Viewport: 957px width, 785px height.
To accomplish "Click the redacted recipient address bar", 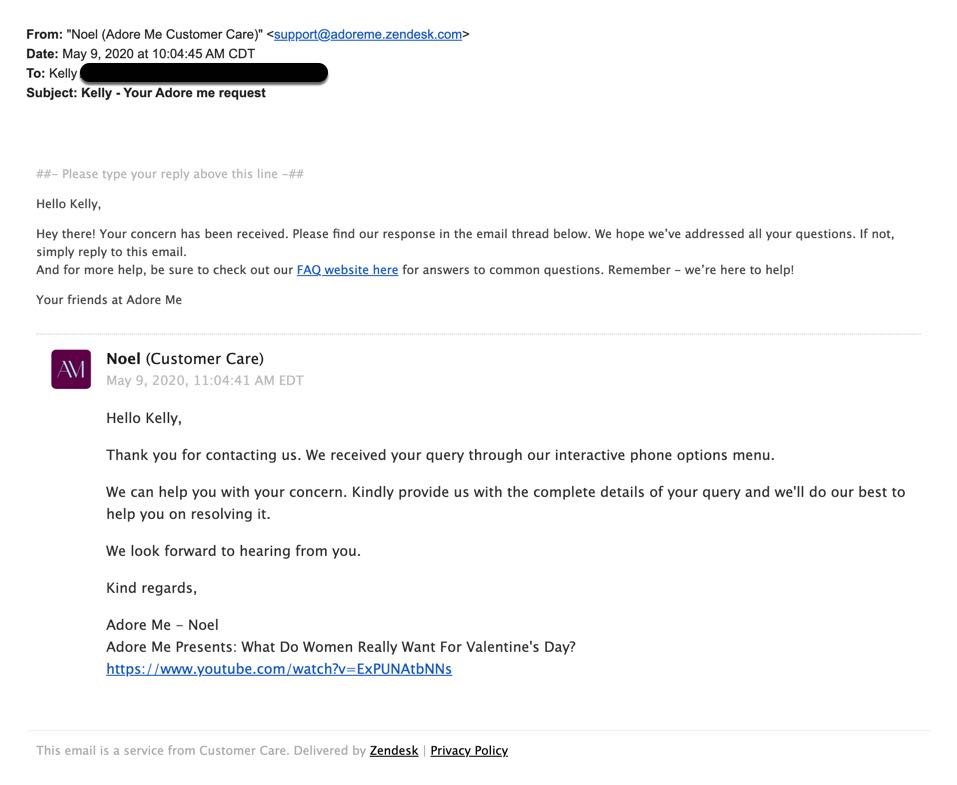I will (x=203, y=73).
